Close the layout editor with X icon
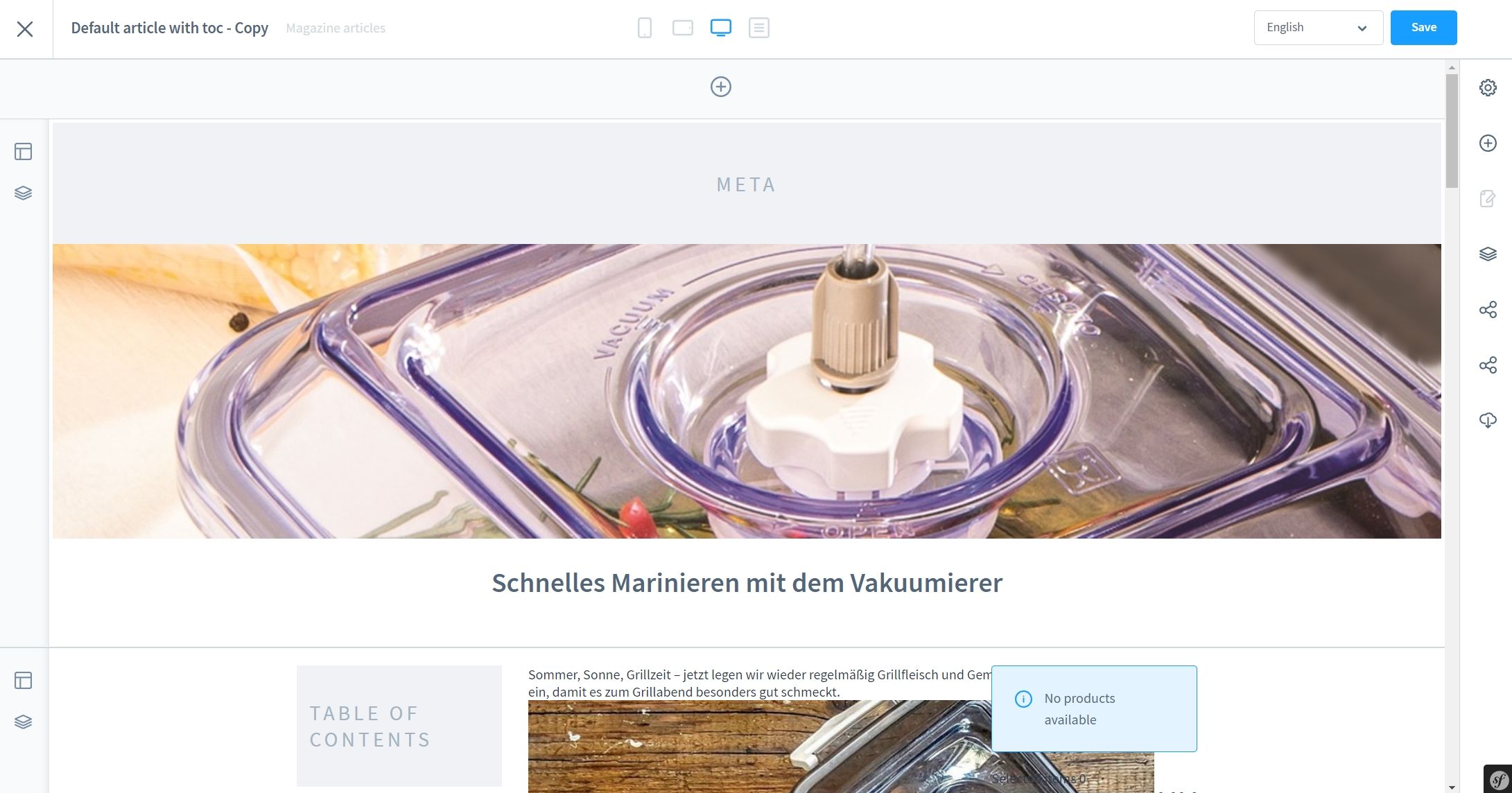The image size is (1512, 793). (x=25, y=28)
